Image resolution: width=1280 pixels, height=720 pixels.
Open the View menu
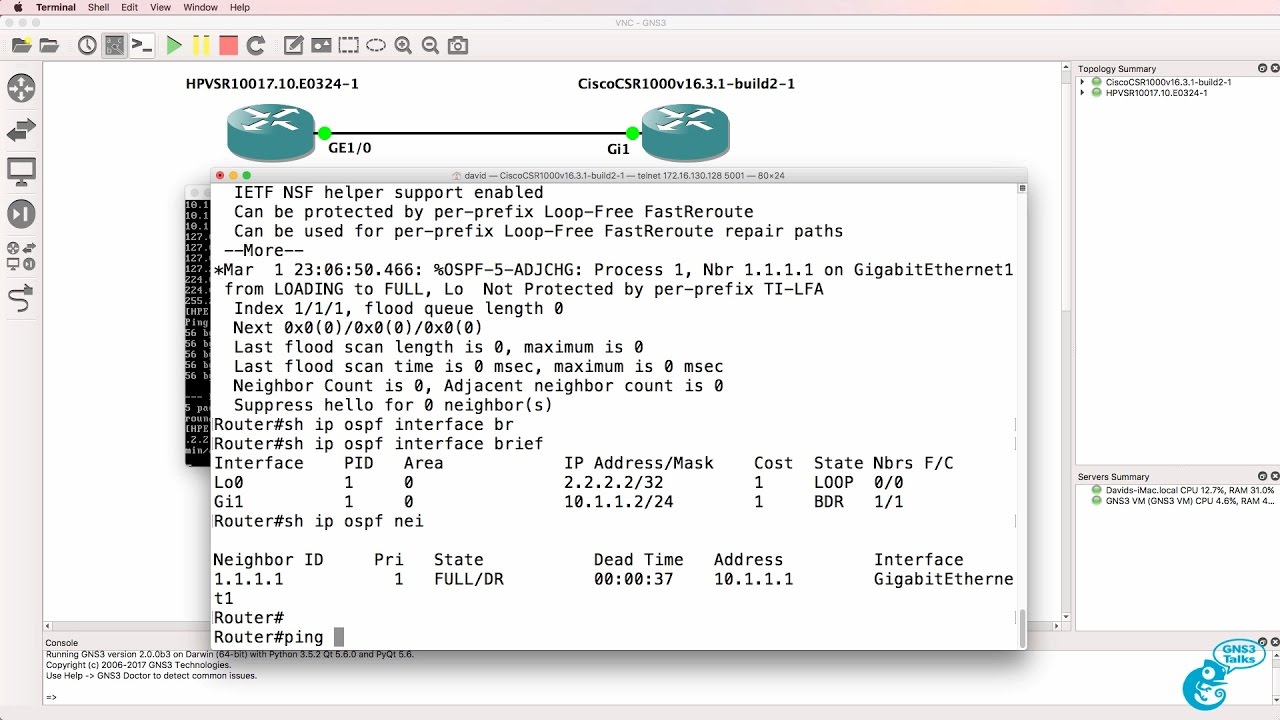coord(160,7)
